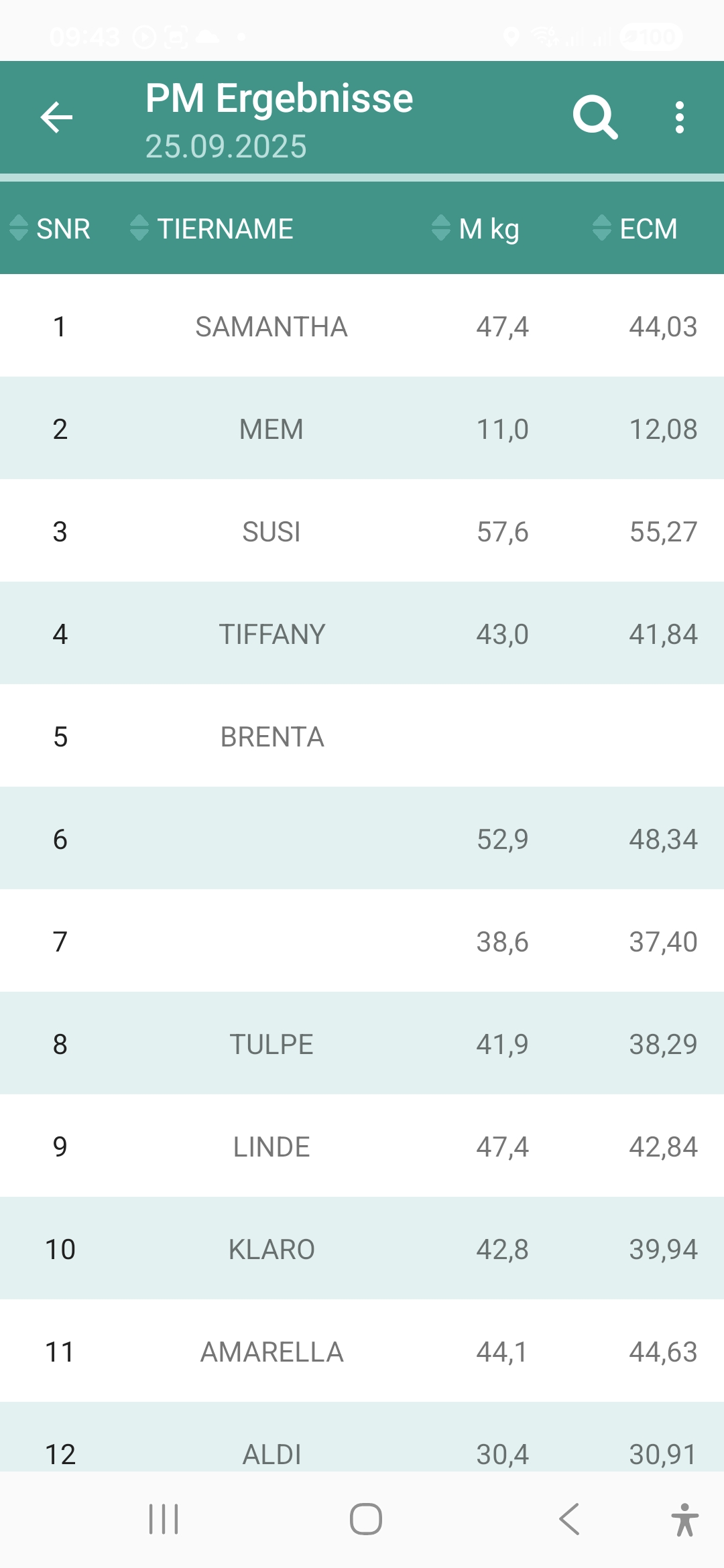Sort by ECM column header
This screenshot has width=724, height=1568.
(636, 228)
